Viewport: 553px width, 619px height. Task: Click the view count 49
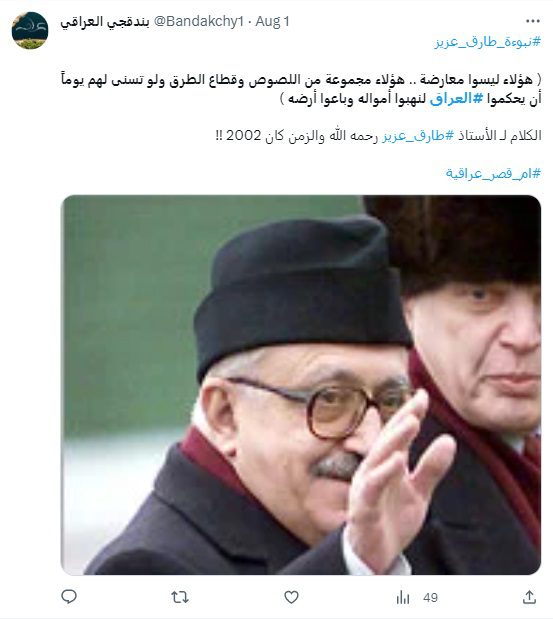pos(430,598)
